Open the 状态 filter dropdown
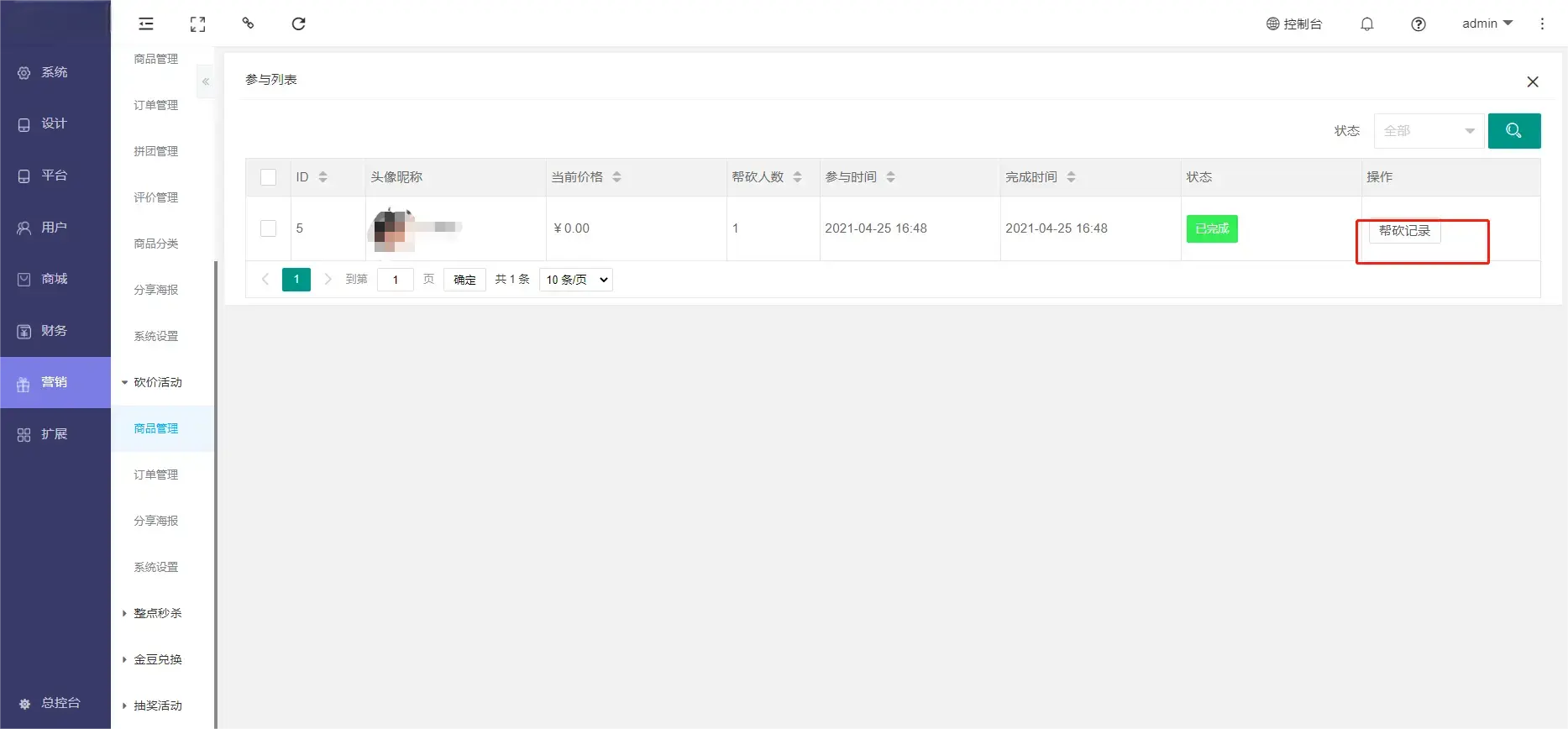1568x729 pixels. [x=1428, y=131]
